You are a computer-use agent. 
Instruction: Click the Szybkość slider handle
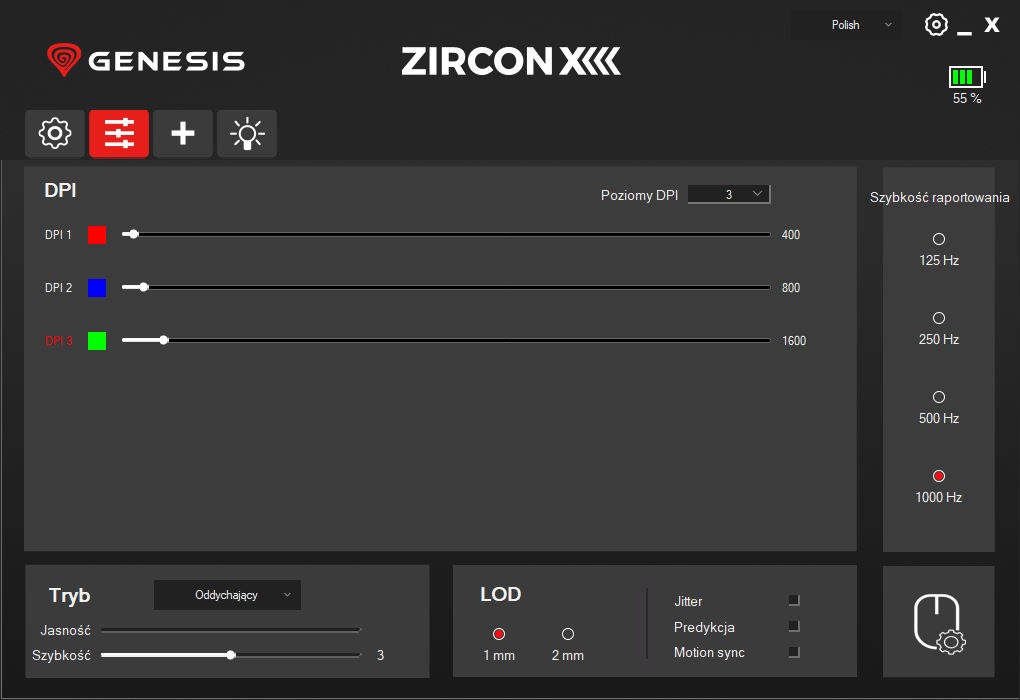point(231,655)
